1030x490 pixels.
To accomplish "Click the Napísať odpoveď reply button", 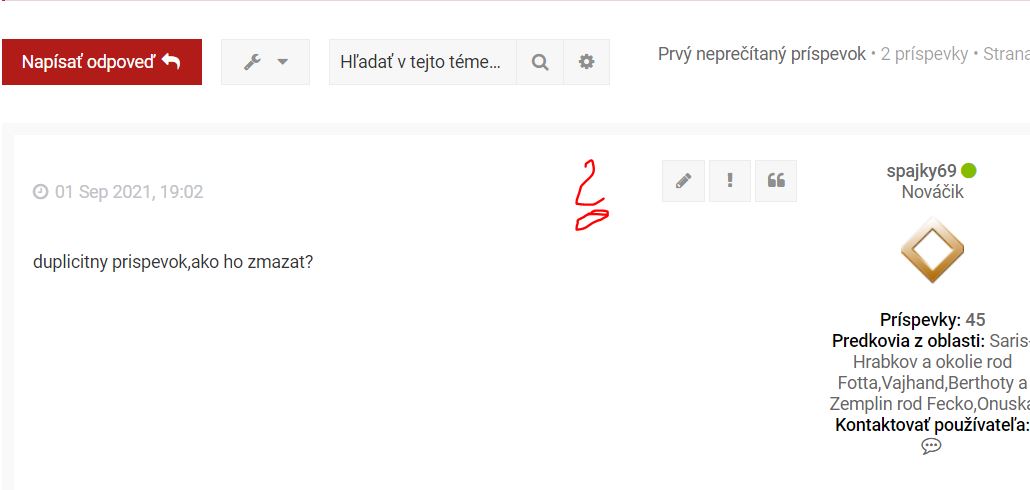I will pyautogui.click(x=102, y=62).
